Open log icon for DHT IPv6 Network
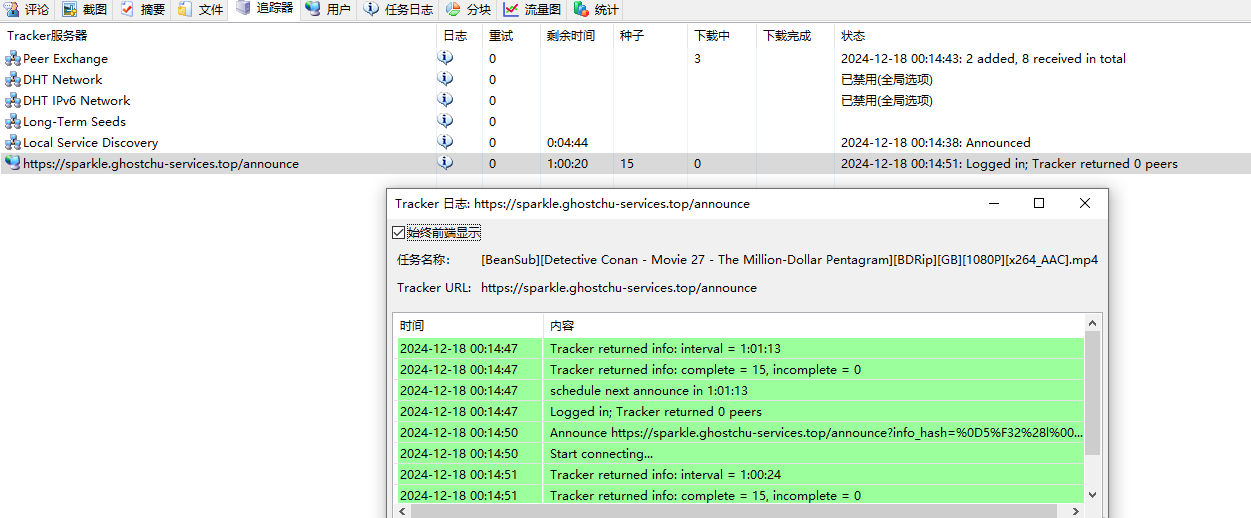Viewport: 1251px width, 518px height. point(445,100)
